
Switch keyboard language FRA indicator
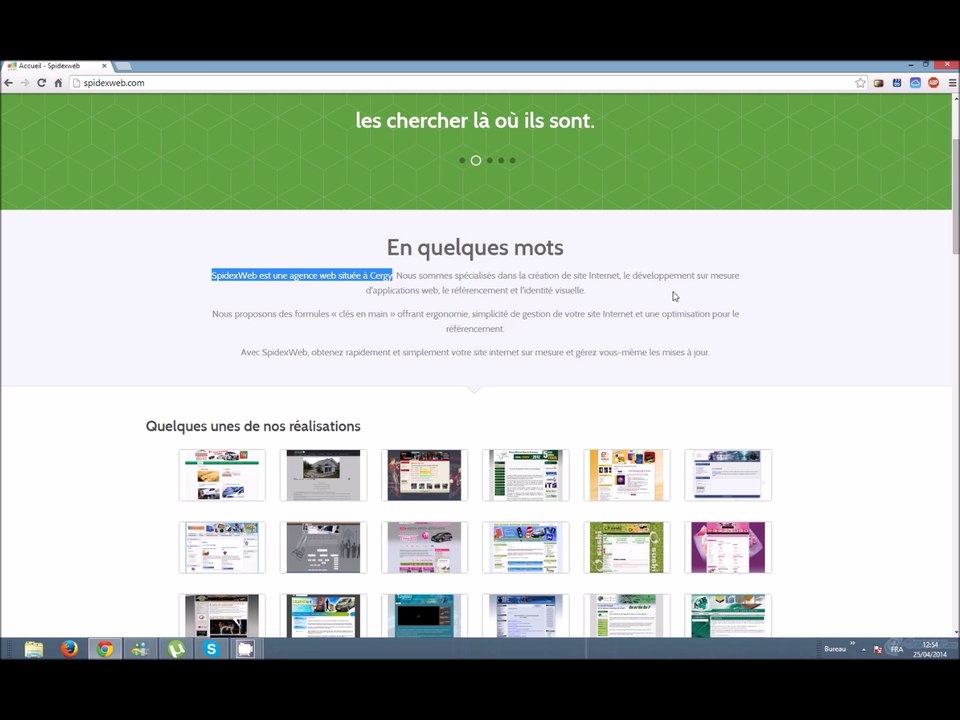tap(896, 650)
